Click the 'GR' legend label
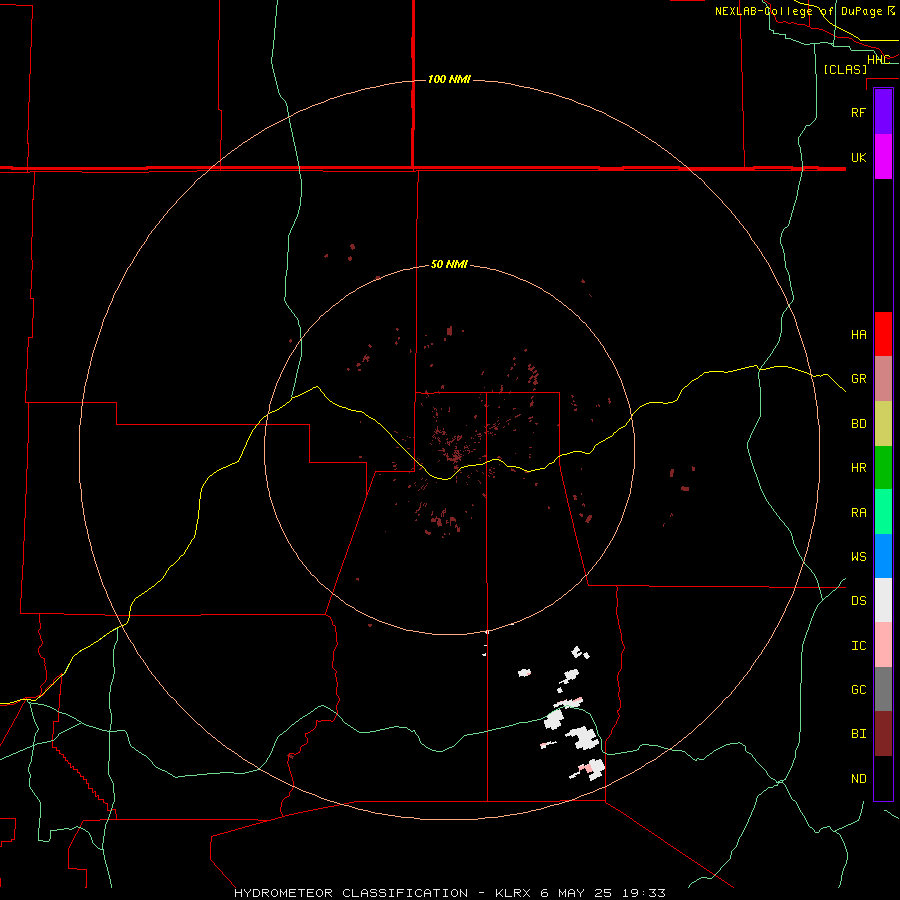 pyautogui.click(x=859, y=379)
